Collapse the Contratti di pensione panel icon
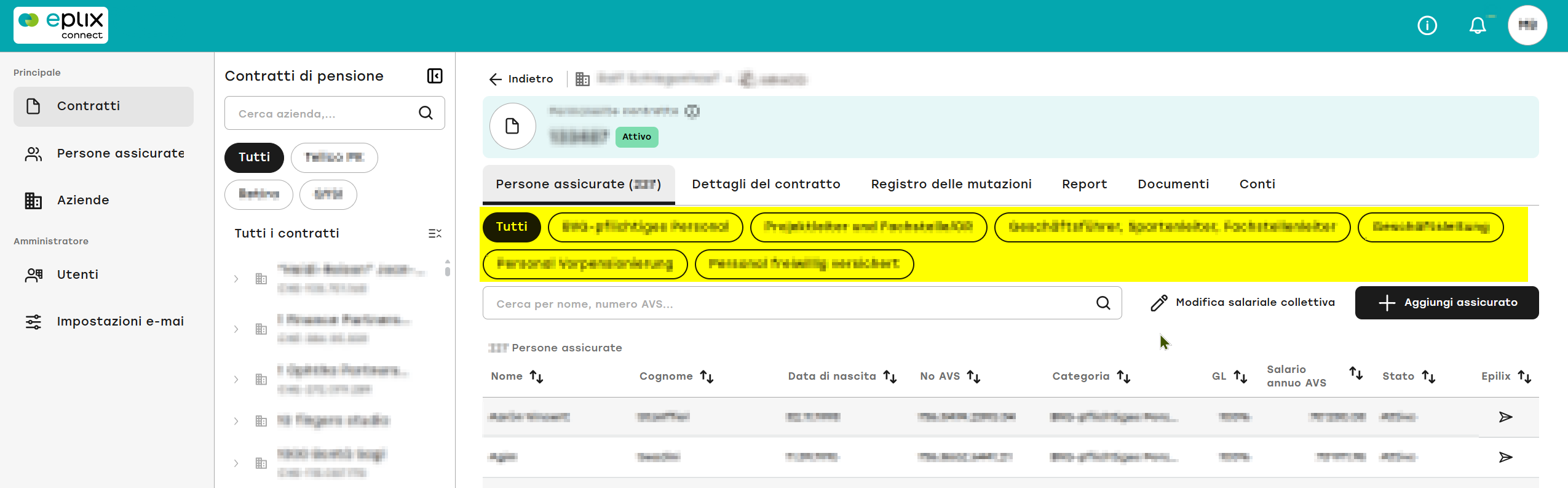This screenshot has height=488, width=1568. pyautogui.click(x=435, y=76)
